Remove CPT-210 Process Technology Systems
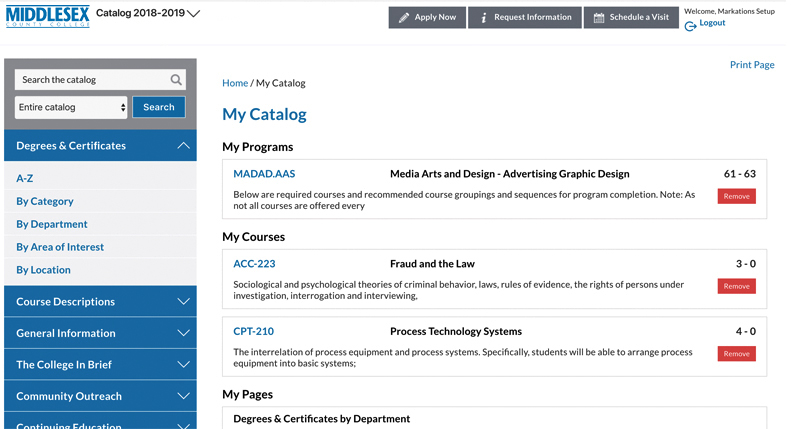This screenshot has height=429, width=795. 736,353
